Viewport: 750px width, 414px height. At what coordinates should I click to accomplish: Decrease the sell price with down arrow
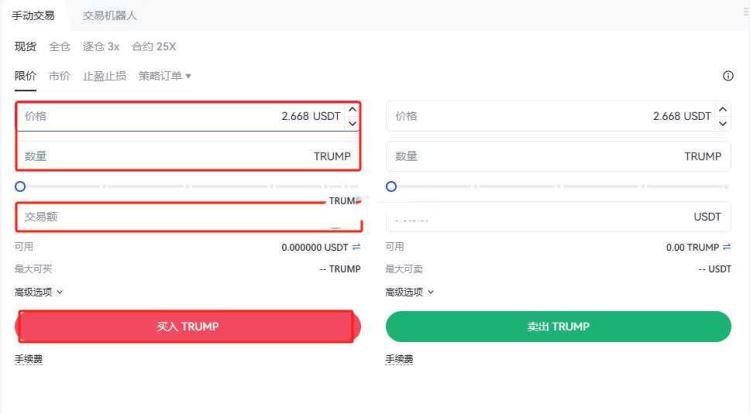(x=723, y=123)
